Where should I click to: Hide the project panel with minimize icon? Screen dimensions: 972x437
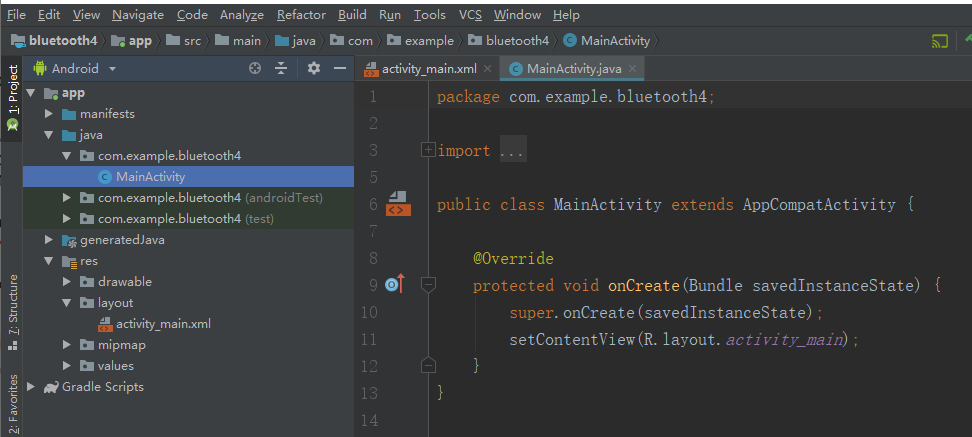tap(340, 68)
